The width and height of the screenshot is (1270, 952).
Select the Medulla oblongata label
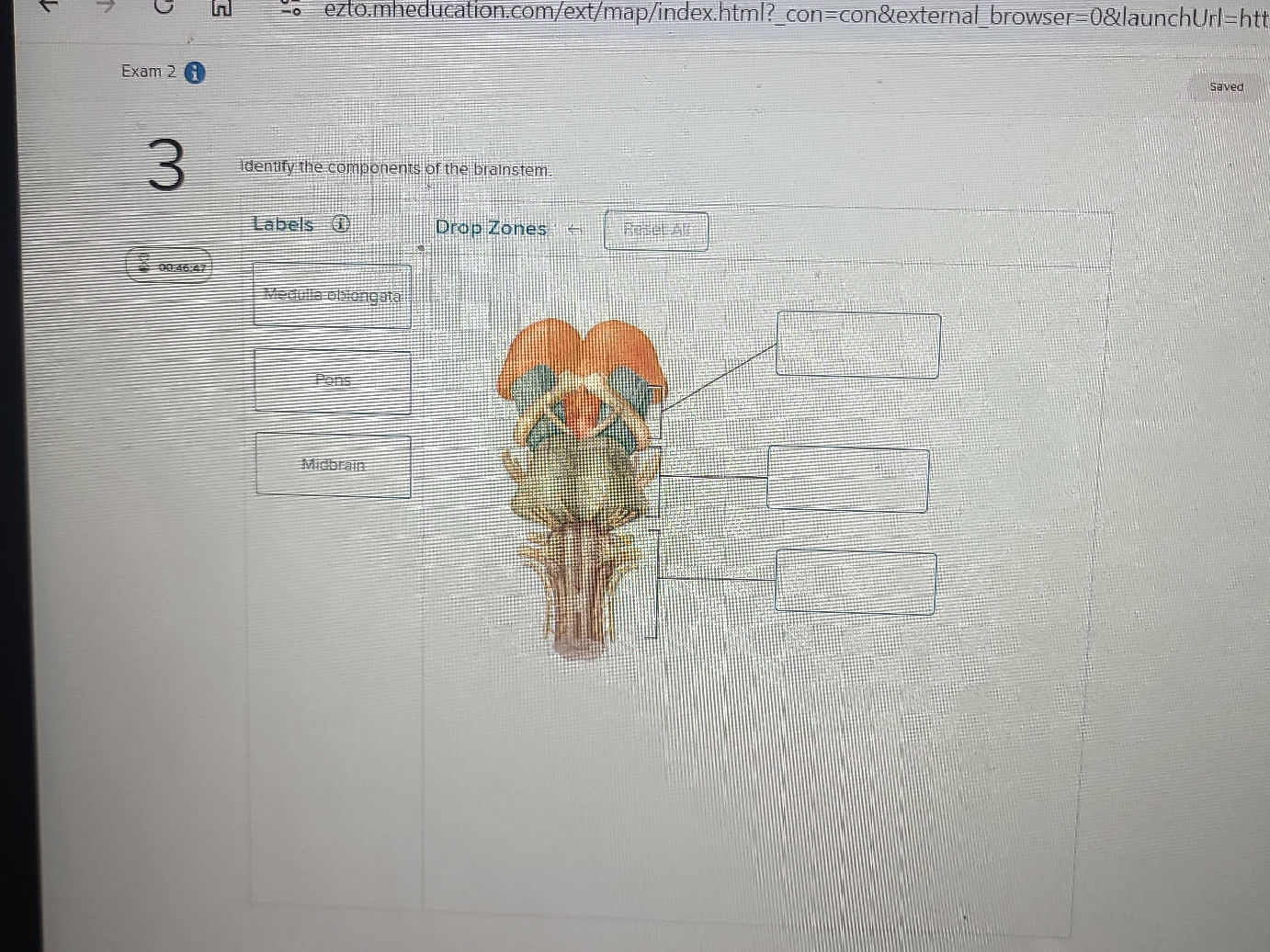(333, 296)
